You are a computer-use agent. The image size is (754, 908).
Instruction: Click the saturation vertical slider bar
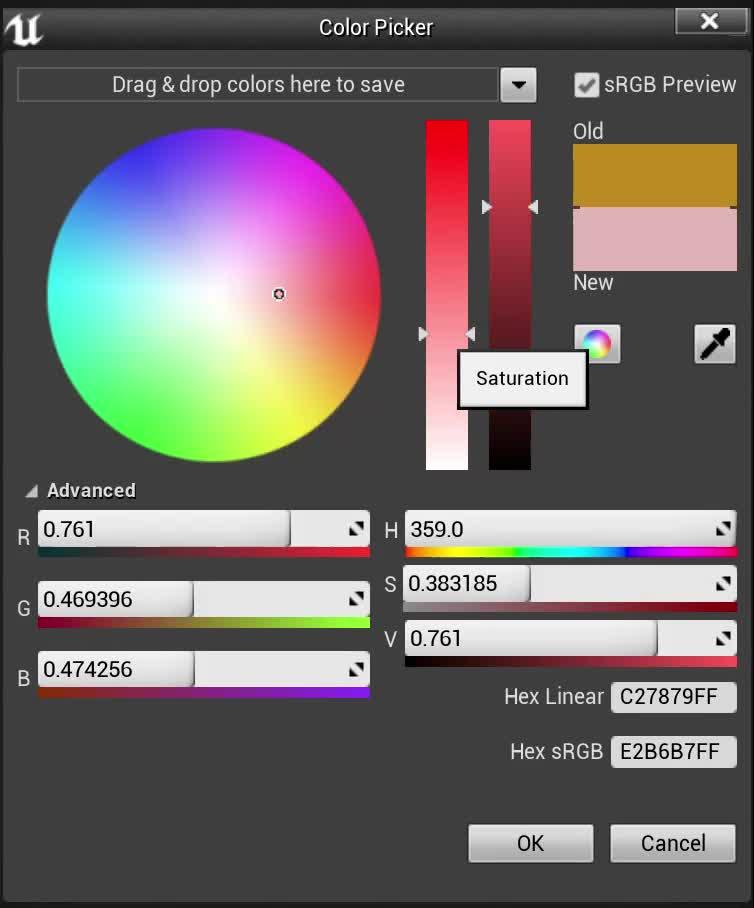pos(446,295)
